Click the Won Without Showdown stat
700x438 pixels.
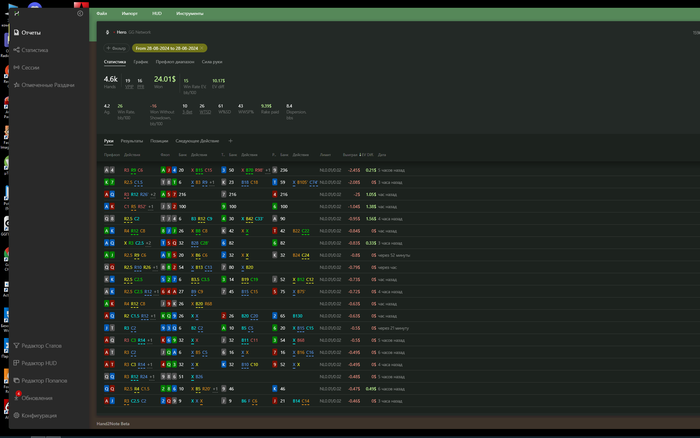(162, 115)
